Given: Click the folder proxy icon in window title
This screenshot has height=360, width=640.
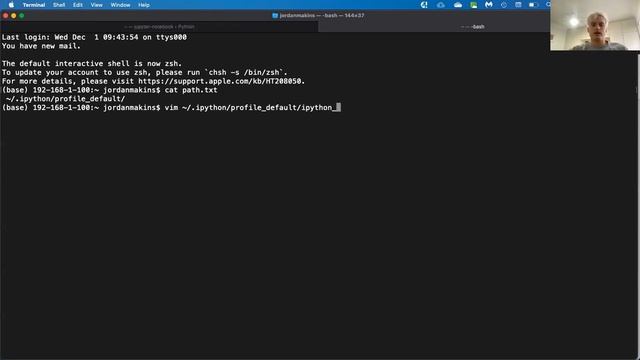Looking at the screenshot, I should tap(275, 16).
